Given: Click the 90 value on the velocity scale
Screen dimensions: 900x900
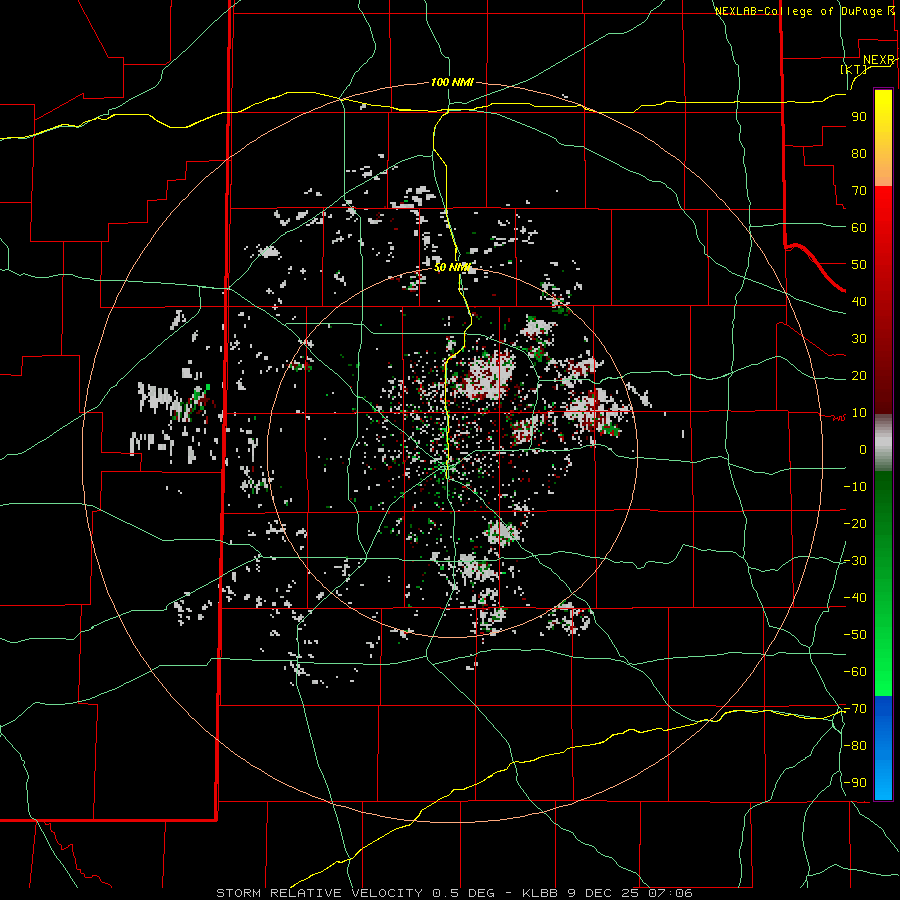Looking at the screenshot, I should tap(859, 117).
